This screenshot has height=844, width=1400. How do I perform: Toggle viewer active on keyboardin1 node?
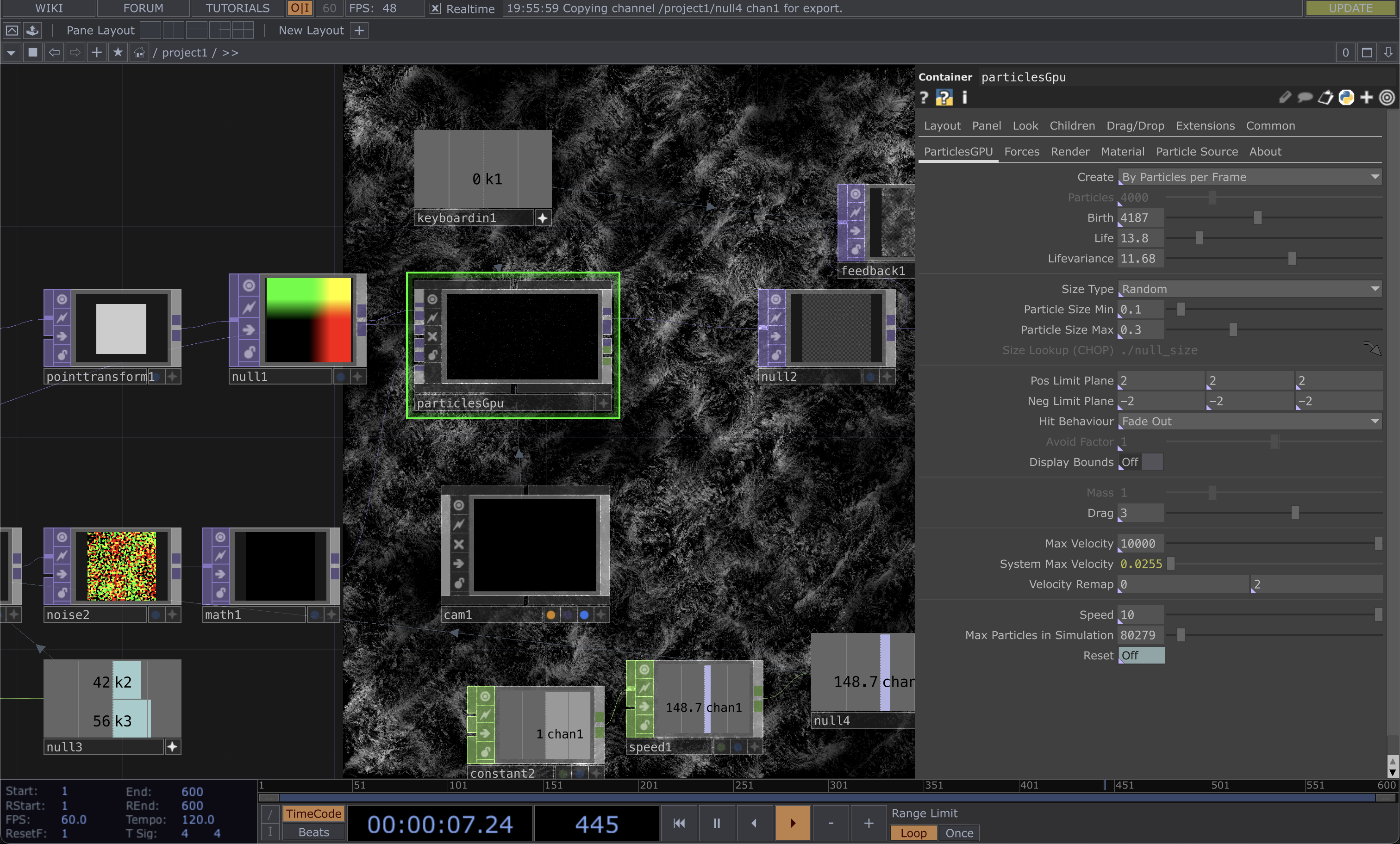(542, 218)
